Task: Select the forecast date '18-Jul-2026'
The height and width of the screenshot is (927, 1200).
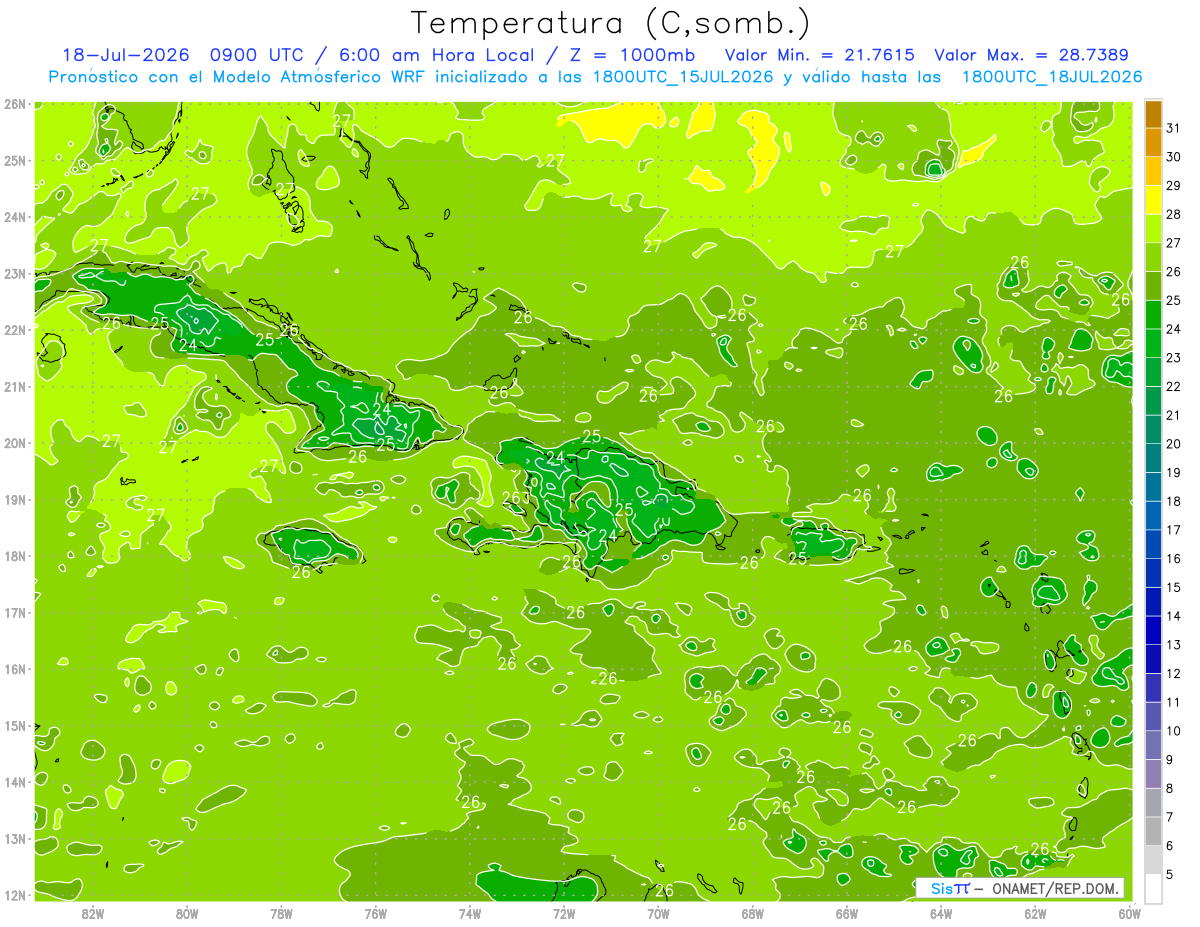Action: coord(126,55)
